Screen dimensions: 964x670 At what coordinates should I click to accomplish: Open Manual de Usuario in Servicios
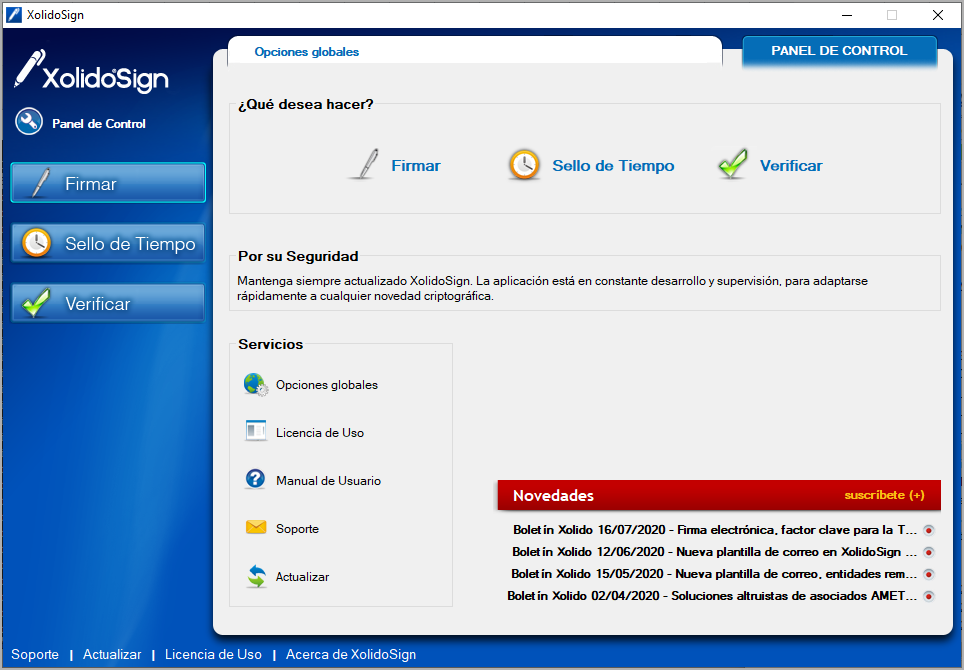pyautogui.click(x=328, y=481)
